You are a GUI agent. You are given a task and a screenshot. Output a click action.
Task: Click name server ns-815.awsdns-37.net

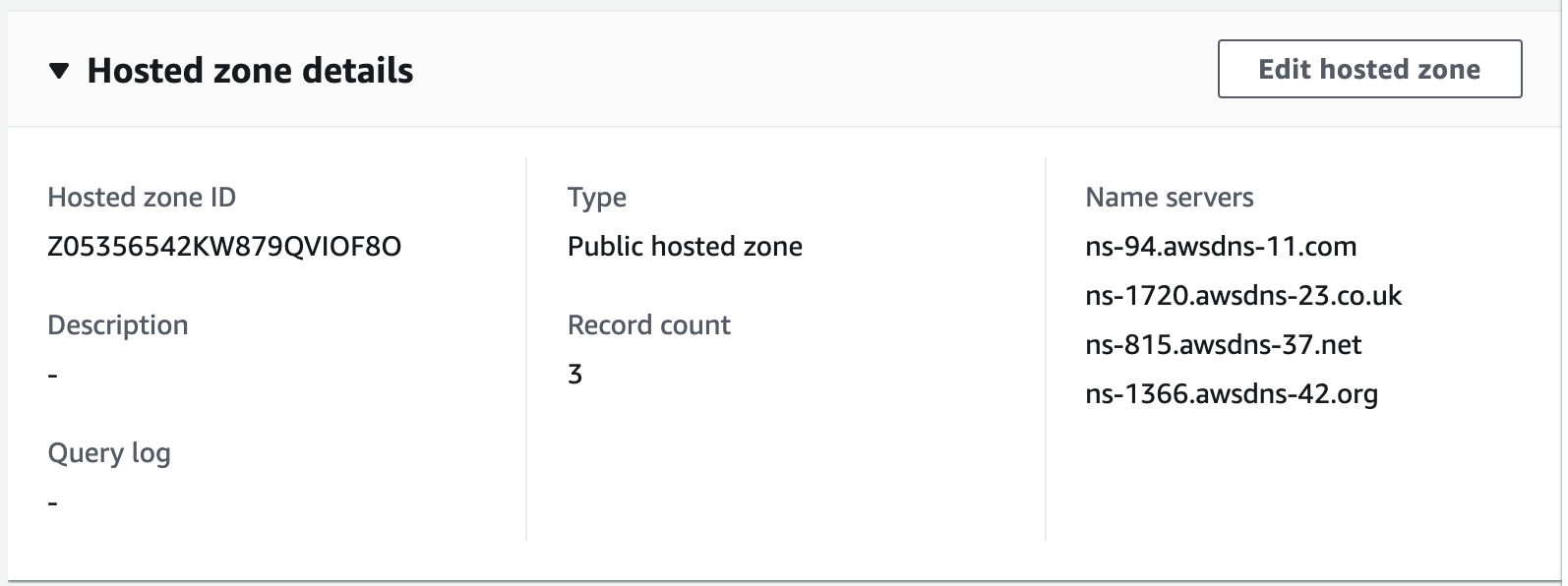point(1224,345)
